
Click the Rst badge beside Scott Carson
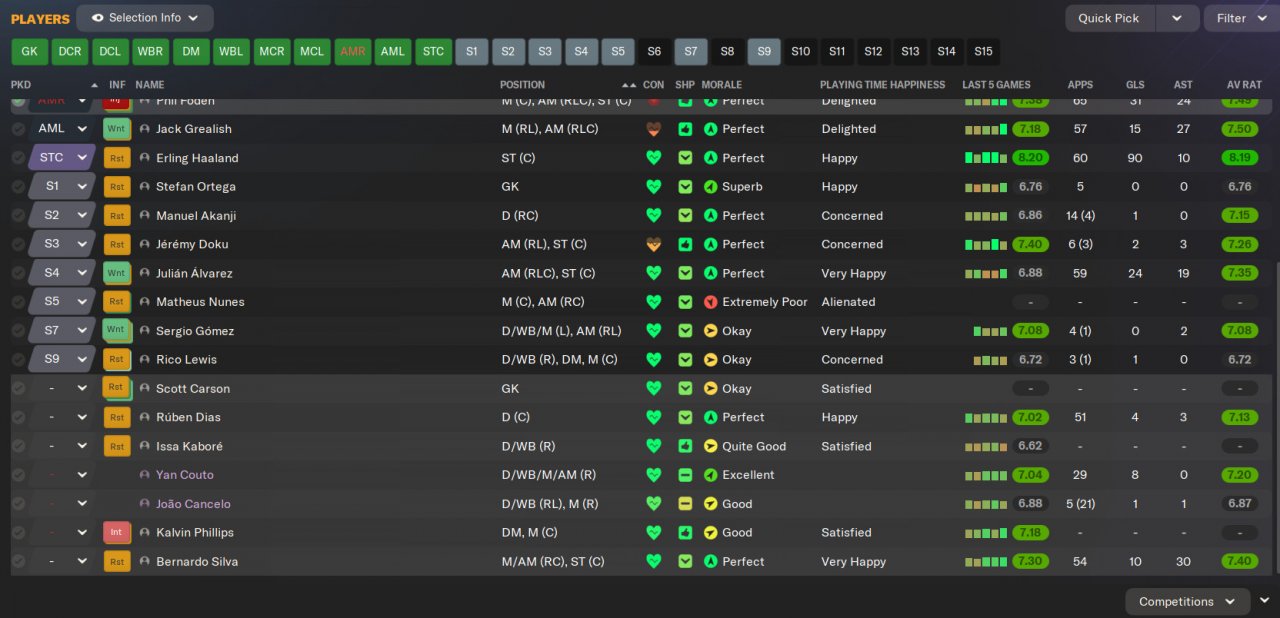(x=117, y=388)
